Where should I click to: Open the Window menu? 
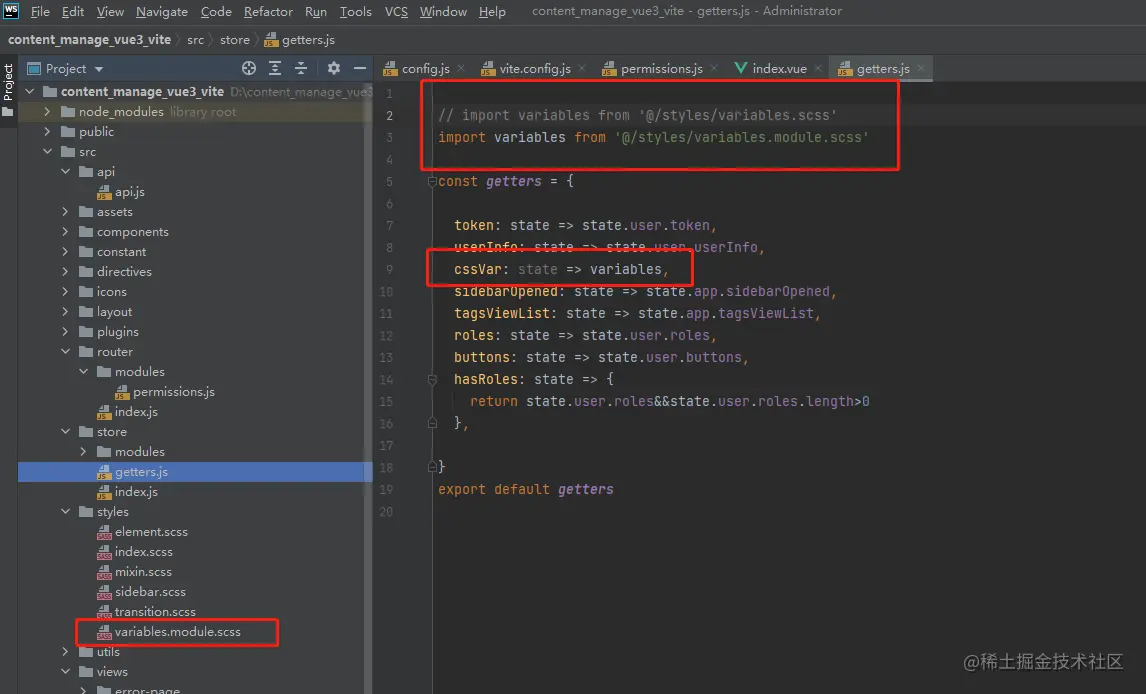(443, 12)
